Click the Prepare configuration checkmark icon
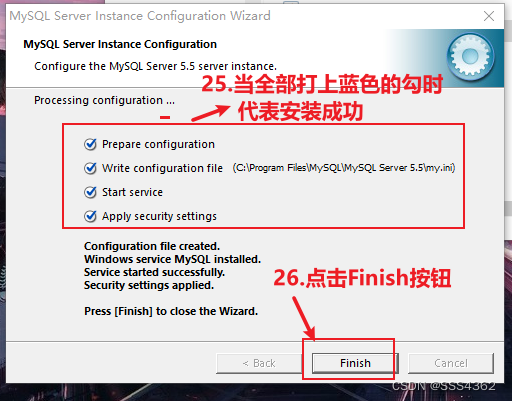The image size is (512, 401). [90, 144]
